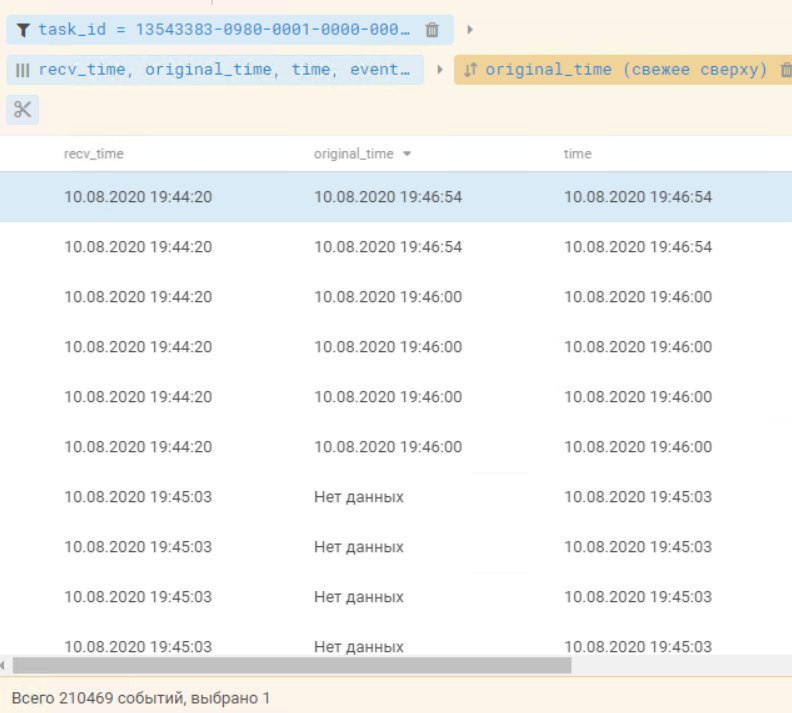This screenshot has height=713, width=792.
Task: Click second 'Нет данных' cell
Action: point(359,547)
